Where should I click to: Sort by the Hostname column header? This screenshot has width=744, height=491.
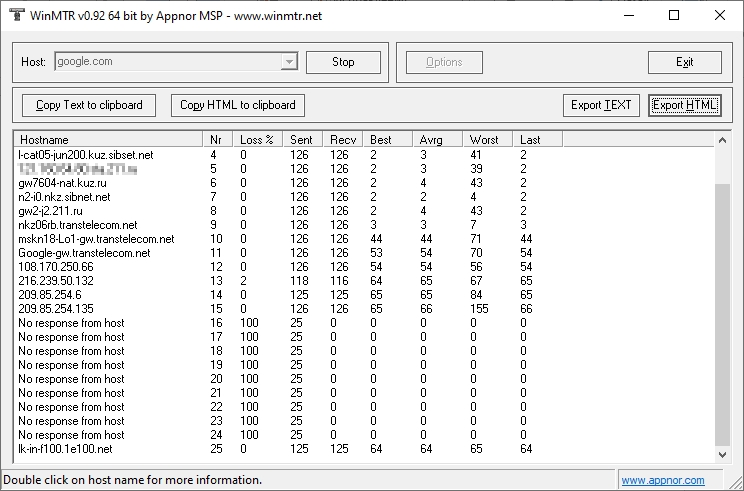[x=109, y=139]
